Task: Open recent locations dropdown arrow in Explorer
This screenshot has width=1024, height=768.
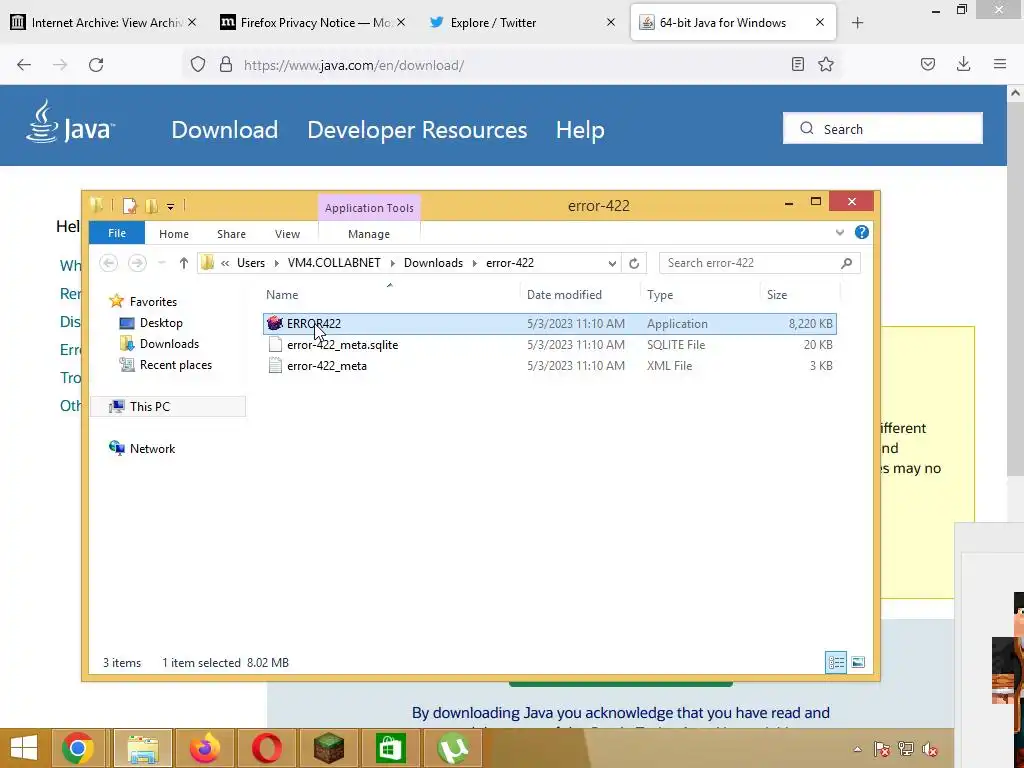Action: pyautogui.click(x=162, y=263)
